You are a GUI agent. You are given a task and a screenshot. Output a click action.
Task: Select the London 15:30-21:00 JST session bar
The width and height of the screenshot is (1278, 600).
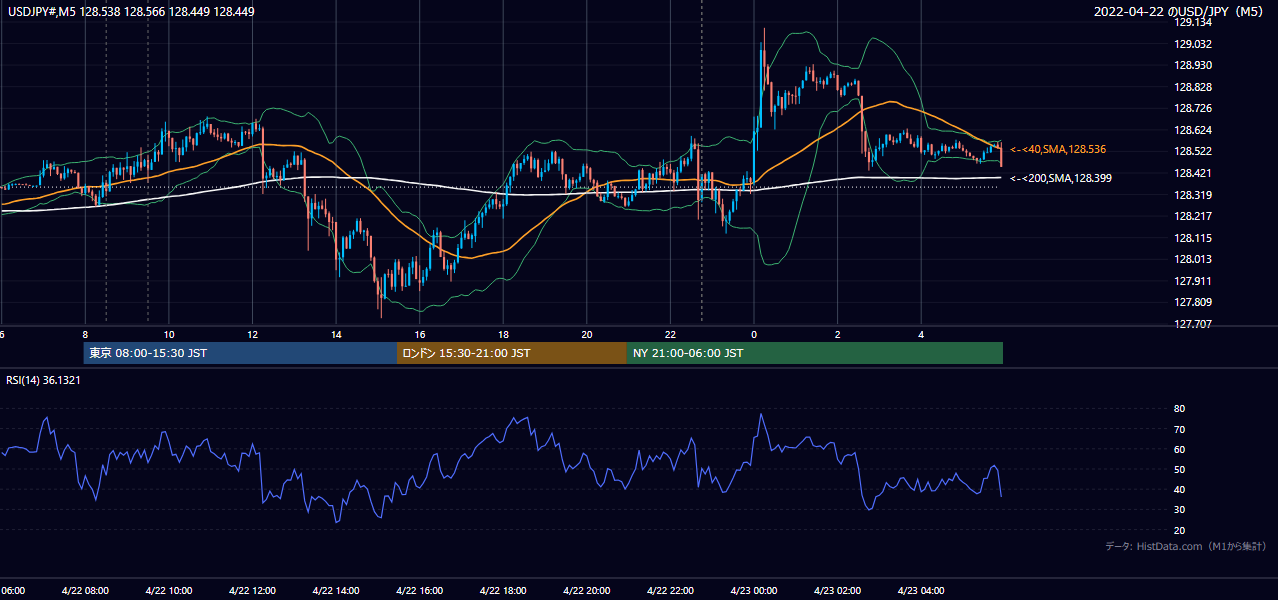pyautogui.click(x=512, y=353)
